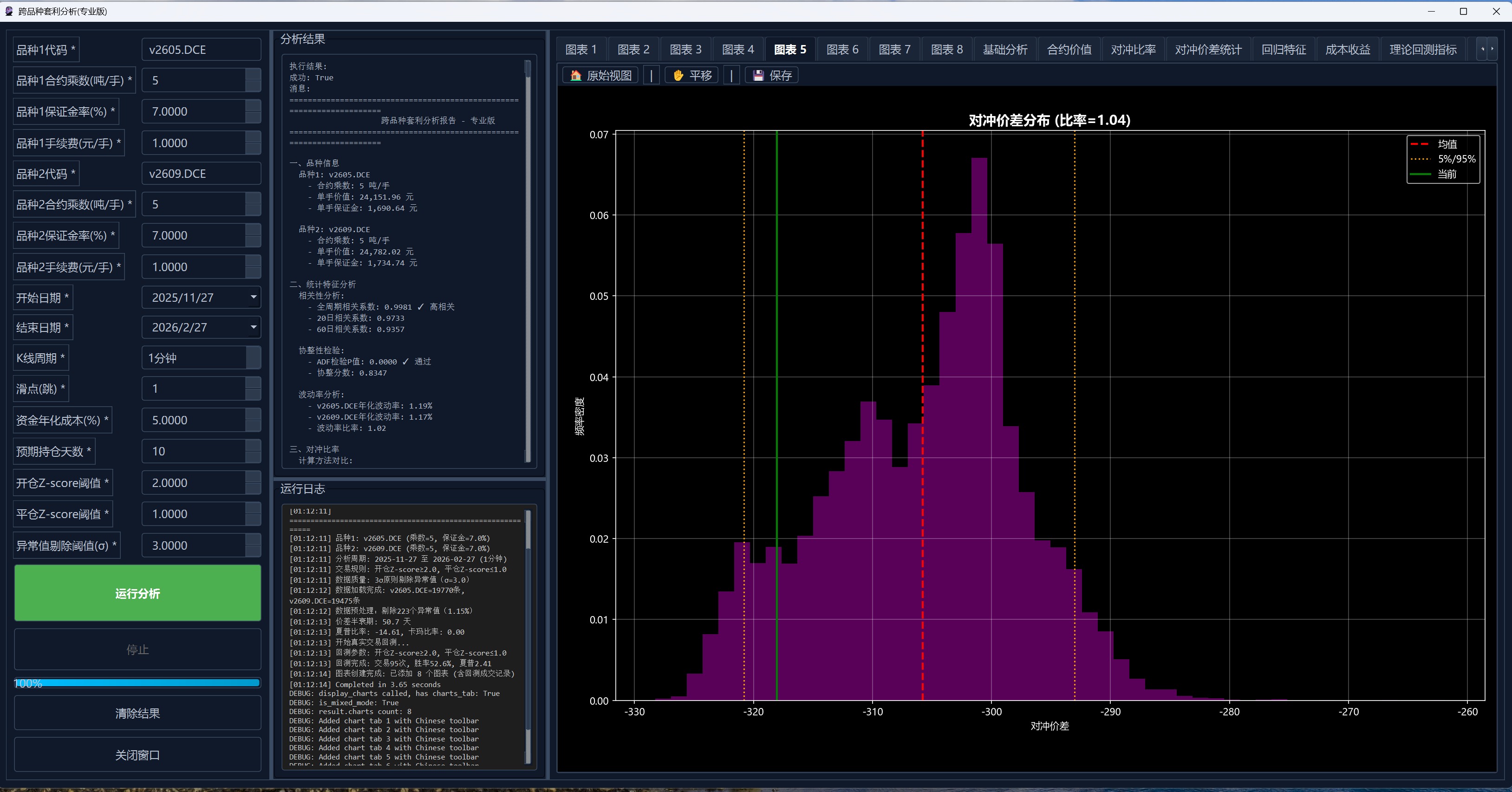Click the 清除结果 button
This screenshot has width=1512, height=792.
137,714
